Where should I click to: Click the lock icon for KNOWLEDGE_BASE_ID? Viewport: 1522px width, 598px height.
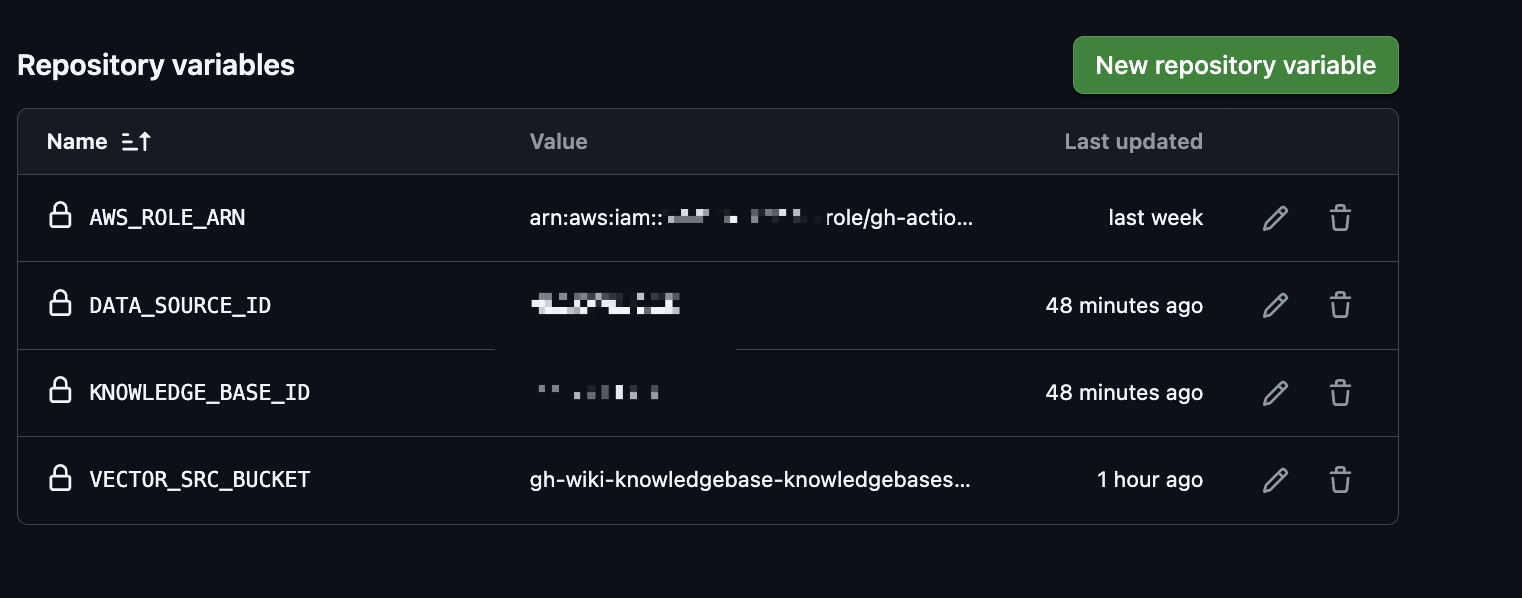click(x=60, y=392)
